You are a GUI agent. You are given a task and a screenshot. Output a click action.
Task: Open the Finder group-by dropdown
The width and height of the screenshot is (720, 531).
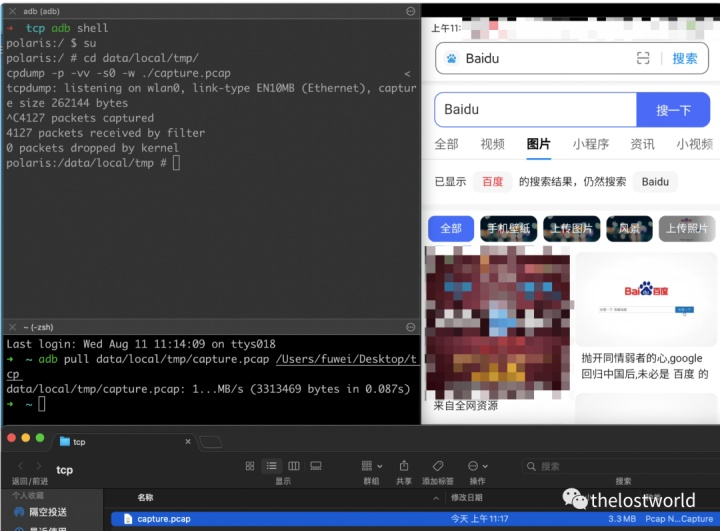point(371,466)
